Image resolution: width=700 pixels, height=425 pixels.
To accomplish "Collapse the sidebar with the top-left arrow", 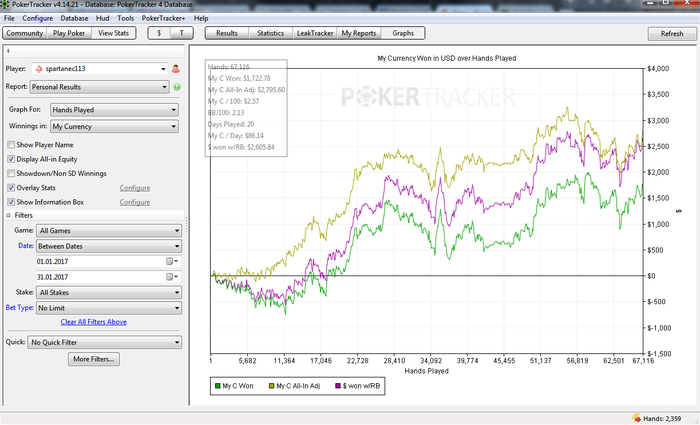I will [8, 51].
